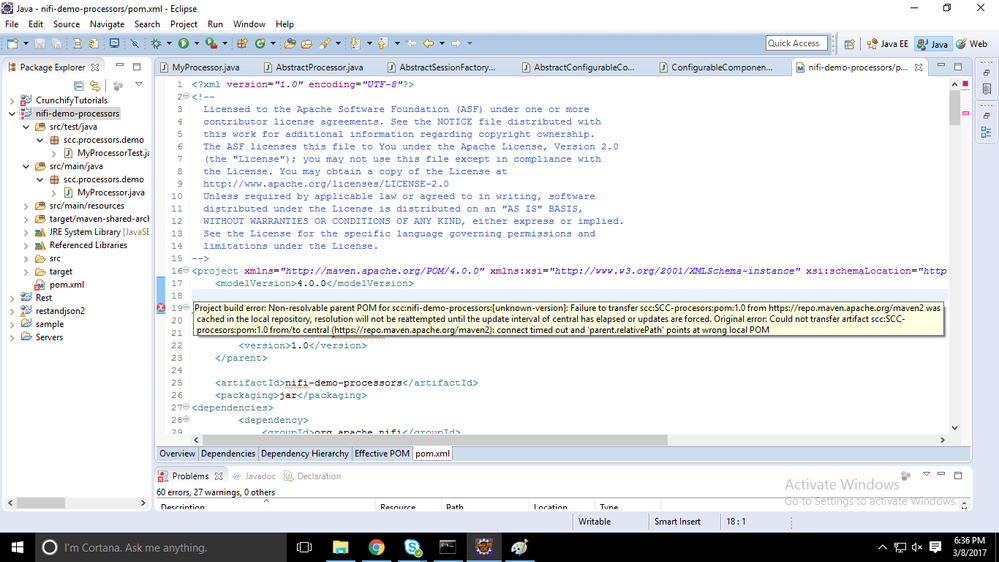Expand the JRE System Library node
This screenshot has width=999, height=562.
click(x=26, y=232)
